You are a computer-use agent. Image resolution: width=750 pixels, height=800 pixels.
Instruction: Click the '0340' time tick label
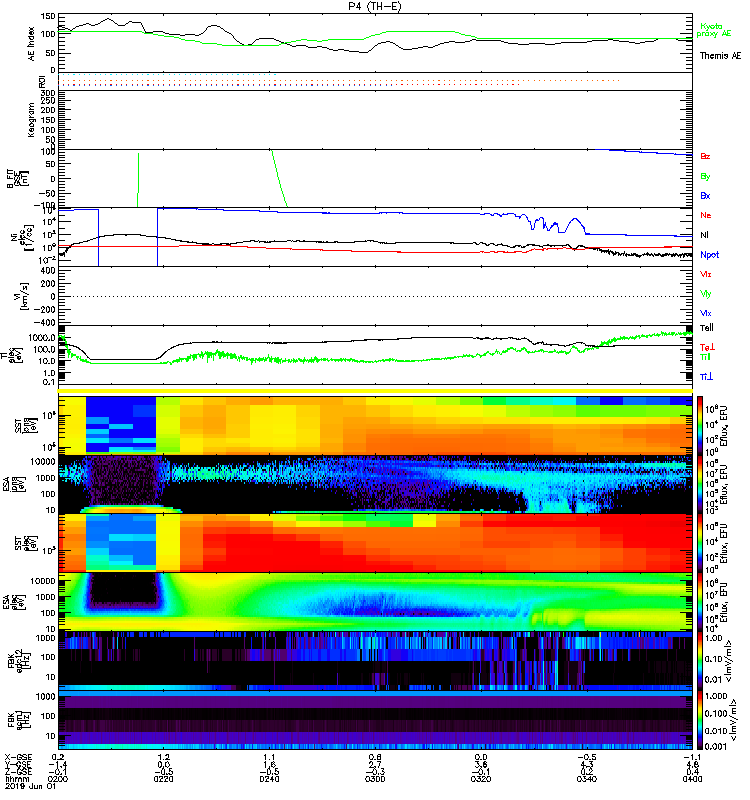(x=587, y=779)
